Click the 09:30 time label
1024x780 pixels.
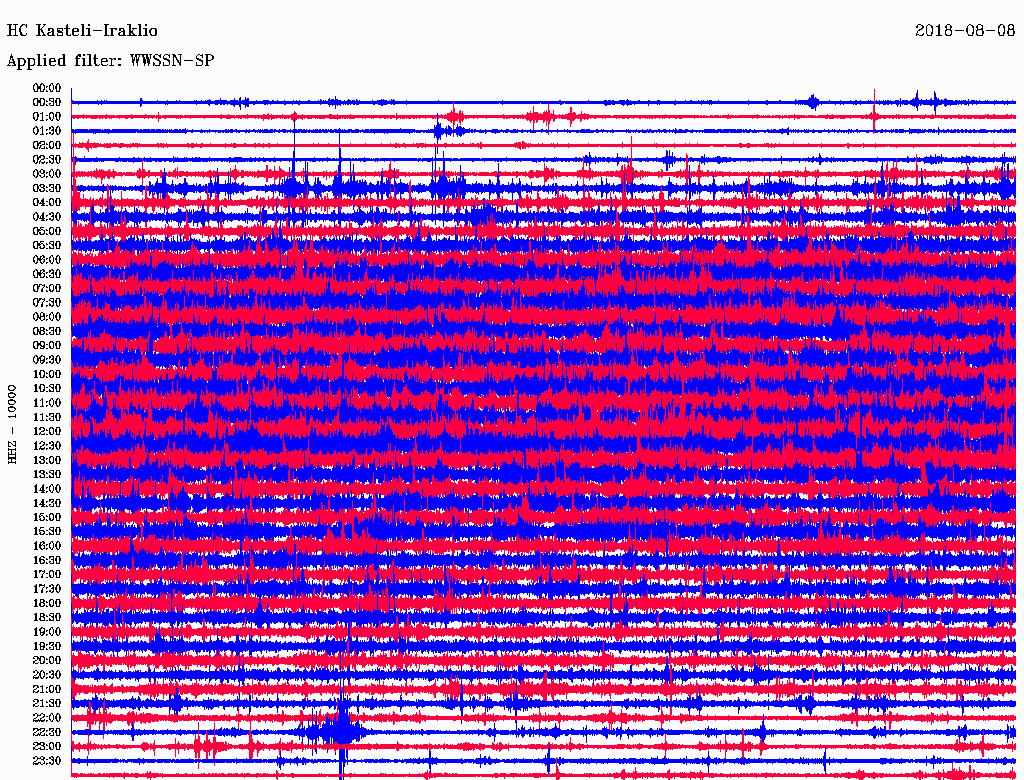click(x=47, y=360)
